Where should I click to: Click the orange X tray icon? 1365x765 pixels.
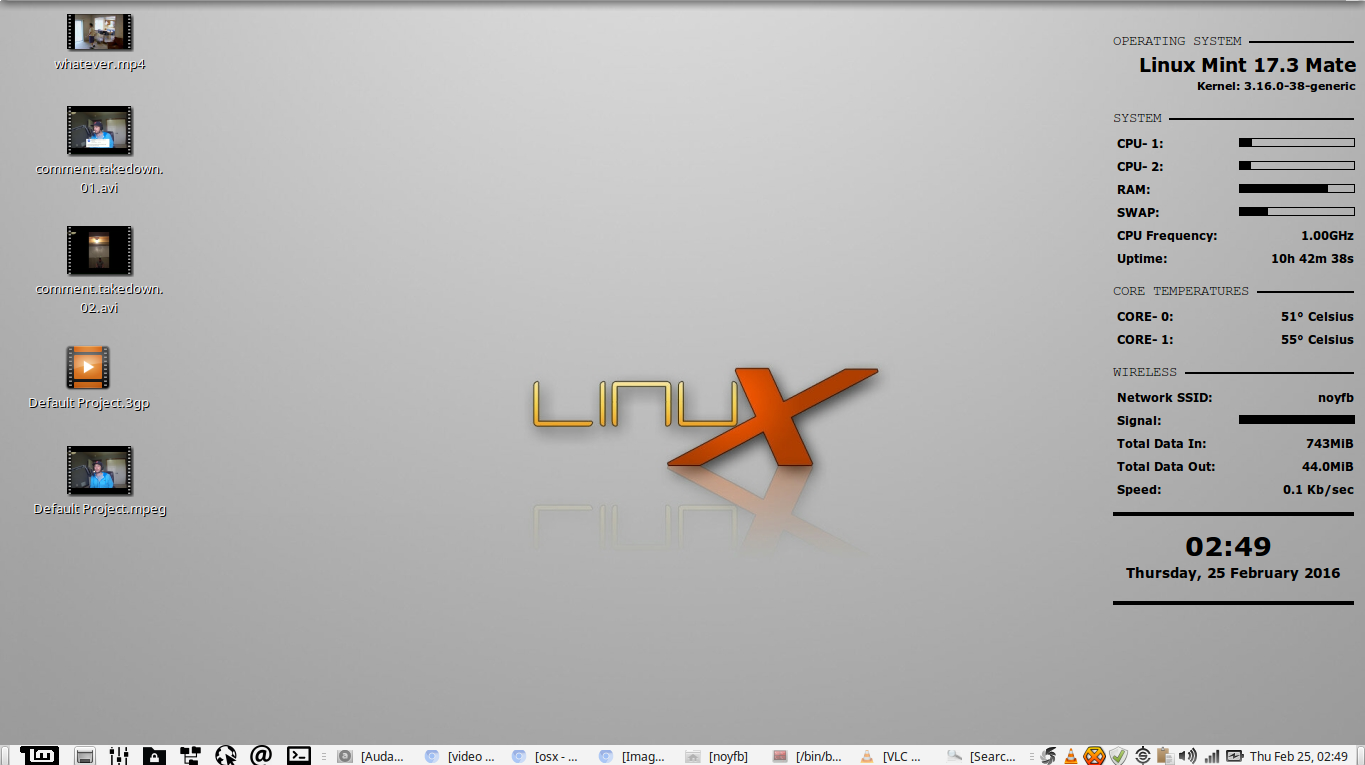(x=1095, y=756)
